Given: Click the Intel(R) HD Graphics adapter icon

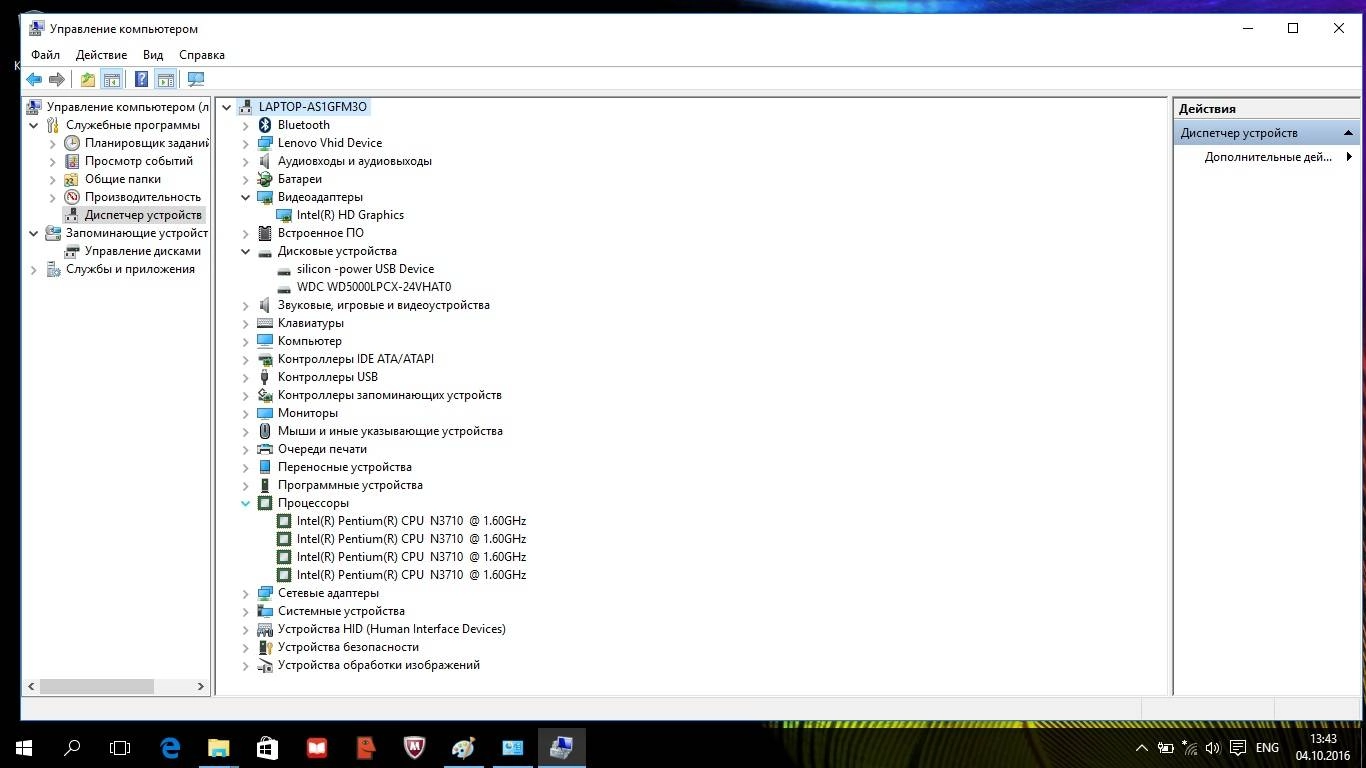Looking at the screenshot, I should click(x=284, y=215).
